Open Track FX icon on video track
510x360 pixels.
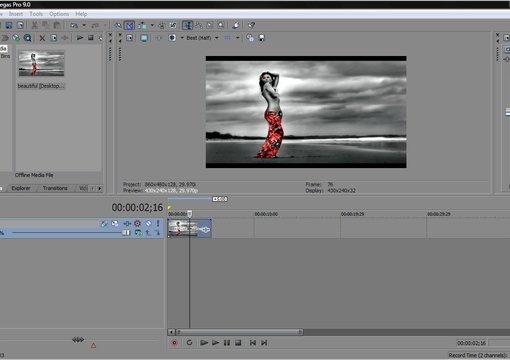[x=126, y=223]
